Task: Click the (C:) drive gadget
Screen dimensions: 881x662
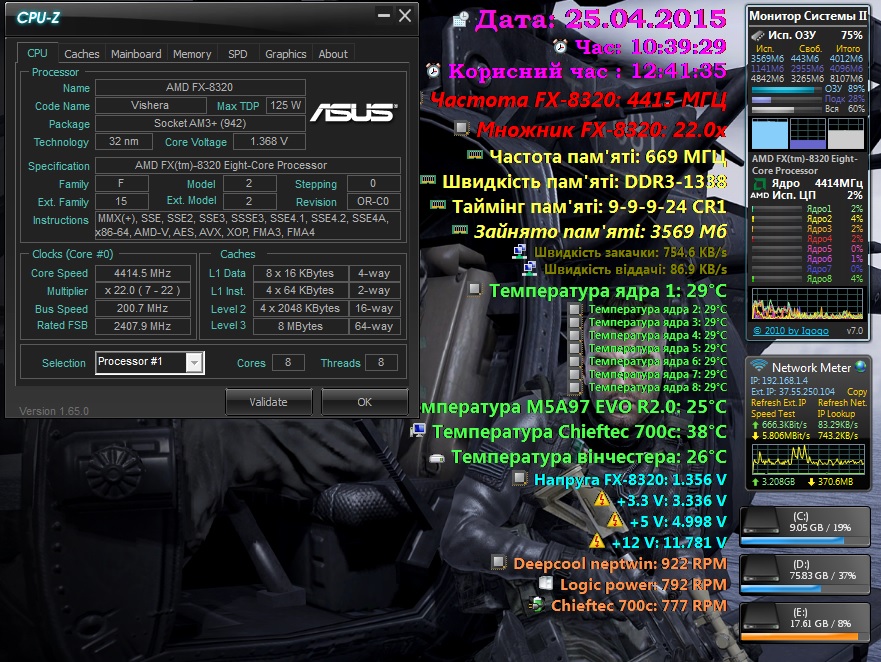Action: (x=805, y=527)
